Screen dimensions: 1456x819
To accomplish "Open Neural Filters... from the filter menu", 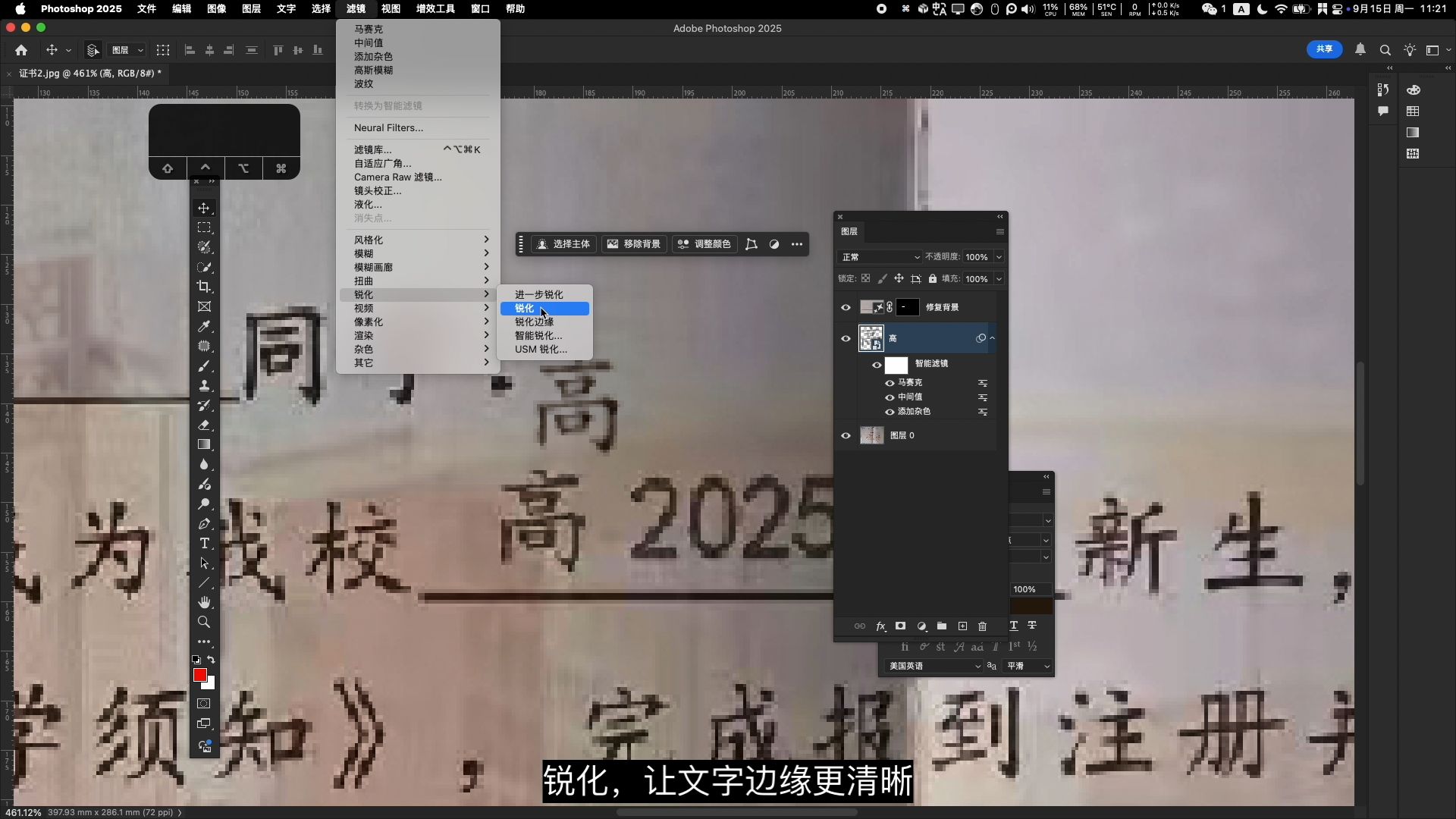I will [388, 127].
